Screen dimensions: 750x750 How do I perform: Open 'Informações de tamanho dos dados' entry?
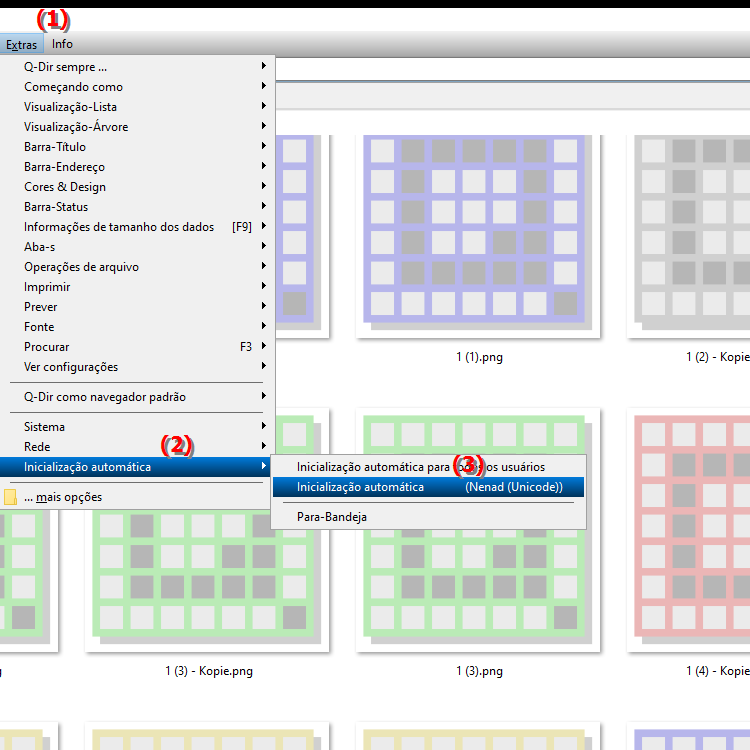click(137, 227)
